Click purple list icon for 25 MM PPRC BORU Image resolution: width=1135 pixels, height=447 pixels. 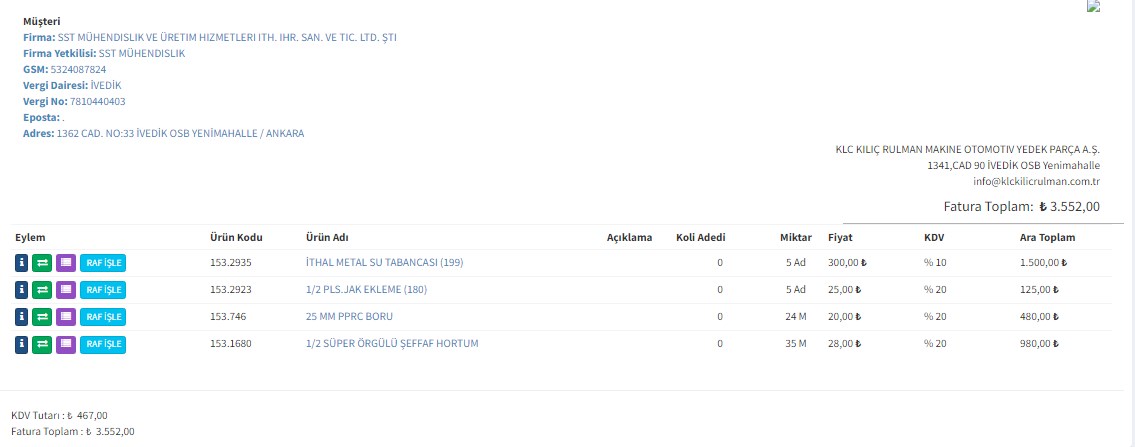click(x=66, y=317)
